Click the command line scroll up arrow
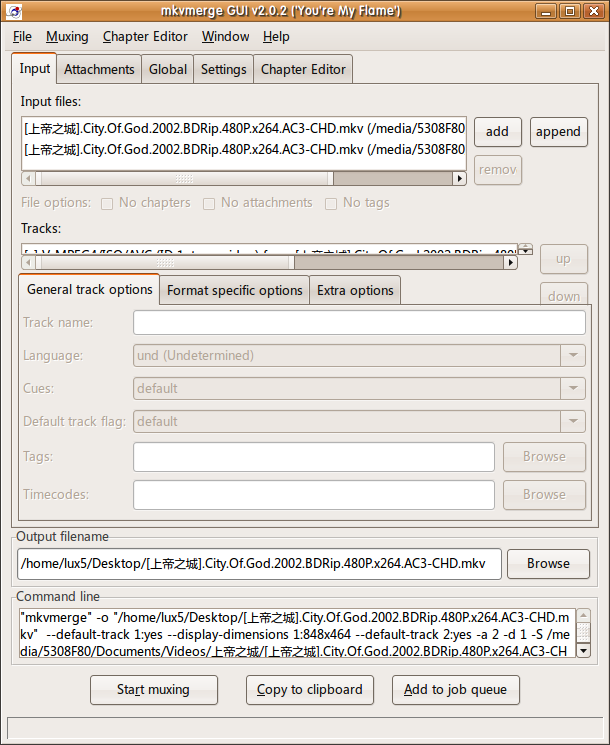This screenshot has width=610, height=745. tap(583, 615)
